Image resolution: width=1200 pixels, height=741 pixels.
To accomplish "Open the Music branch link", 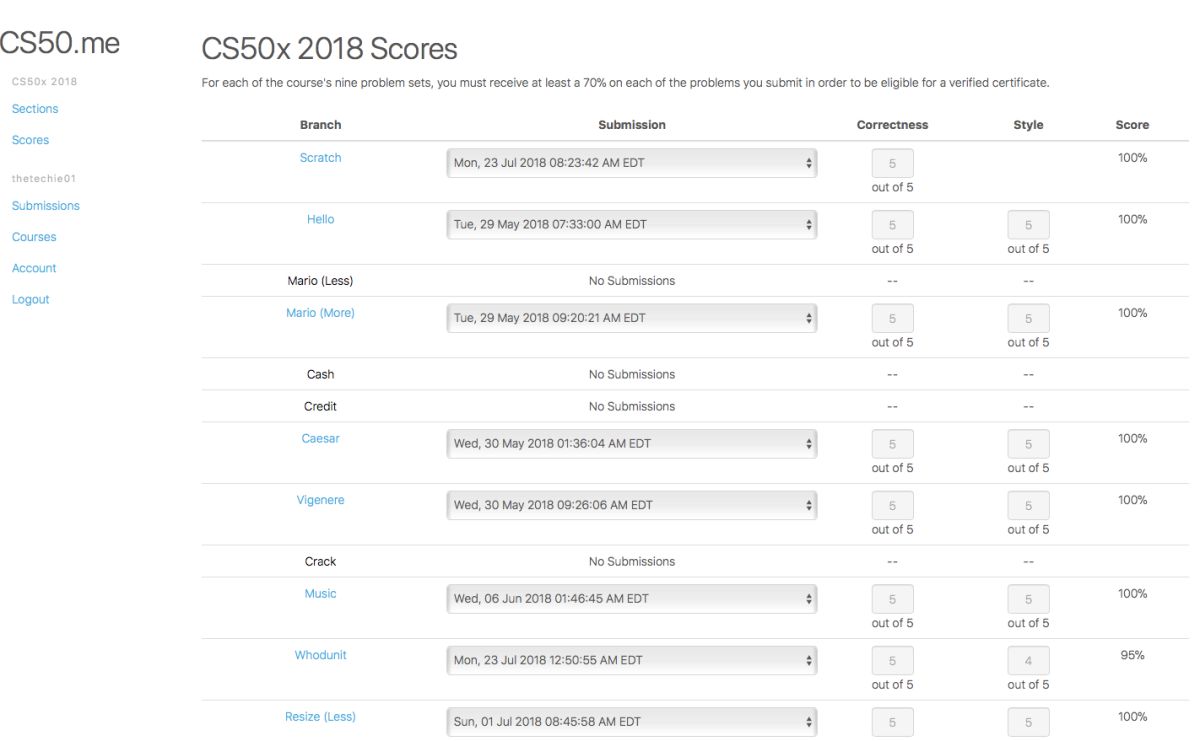I will pyautogui.click(x=320, y=593).
